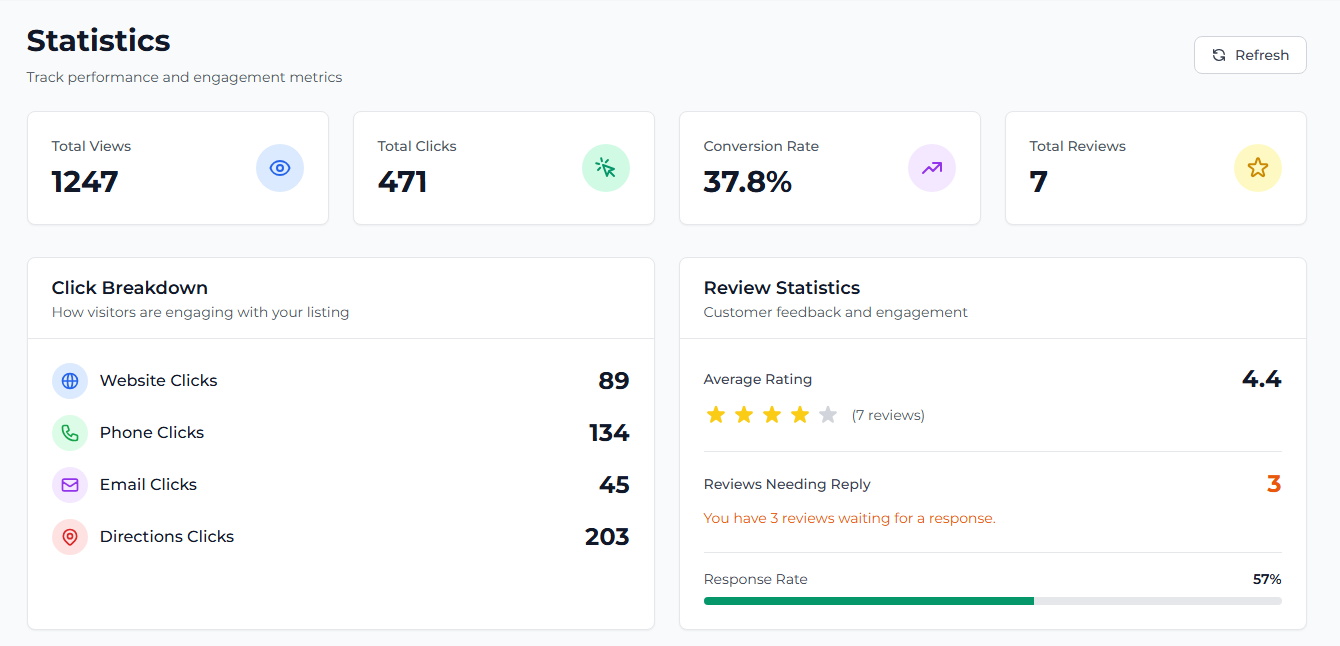The height and width of the screenshot is (646, 1340).
Task: Click the first star in the rating row
Action: tap(716, 413)
